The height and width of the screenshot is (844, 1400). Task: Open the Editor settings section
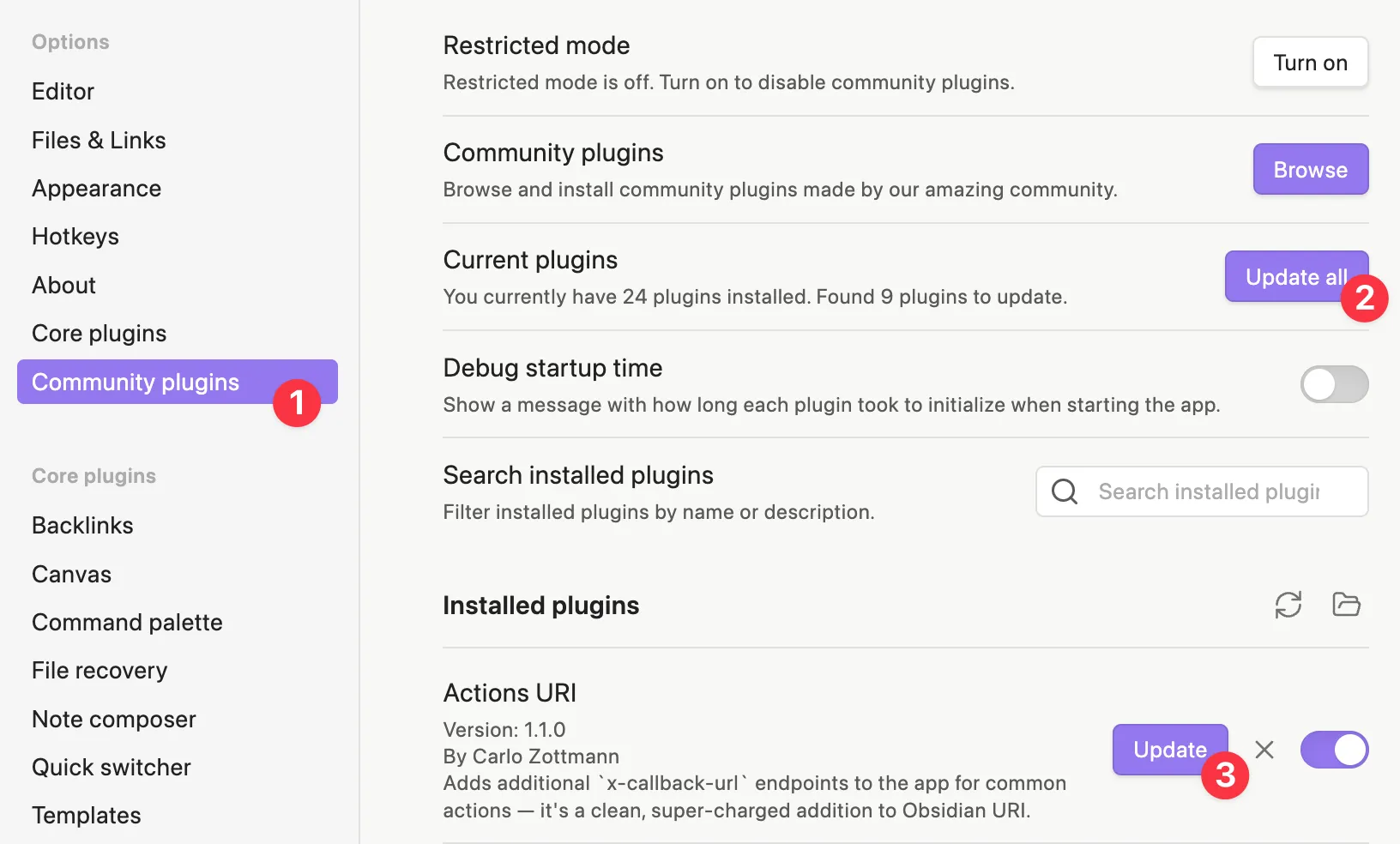point(63,91)
